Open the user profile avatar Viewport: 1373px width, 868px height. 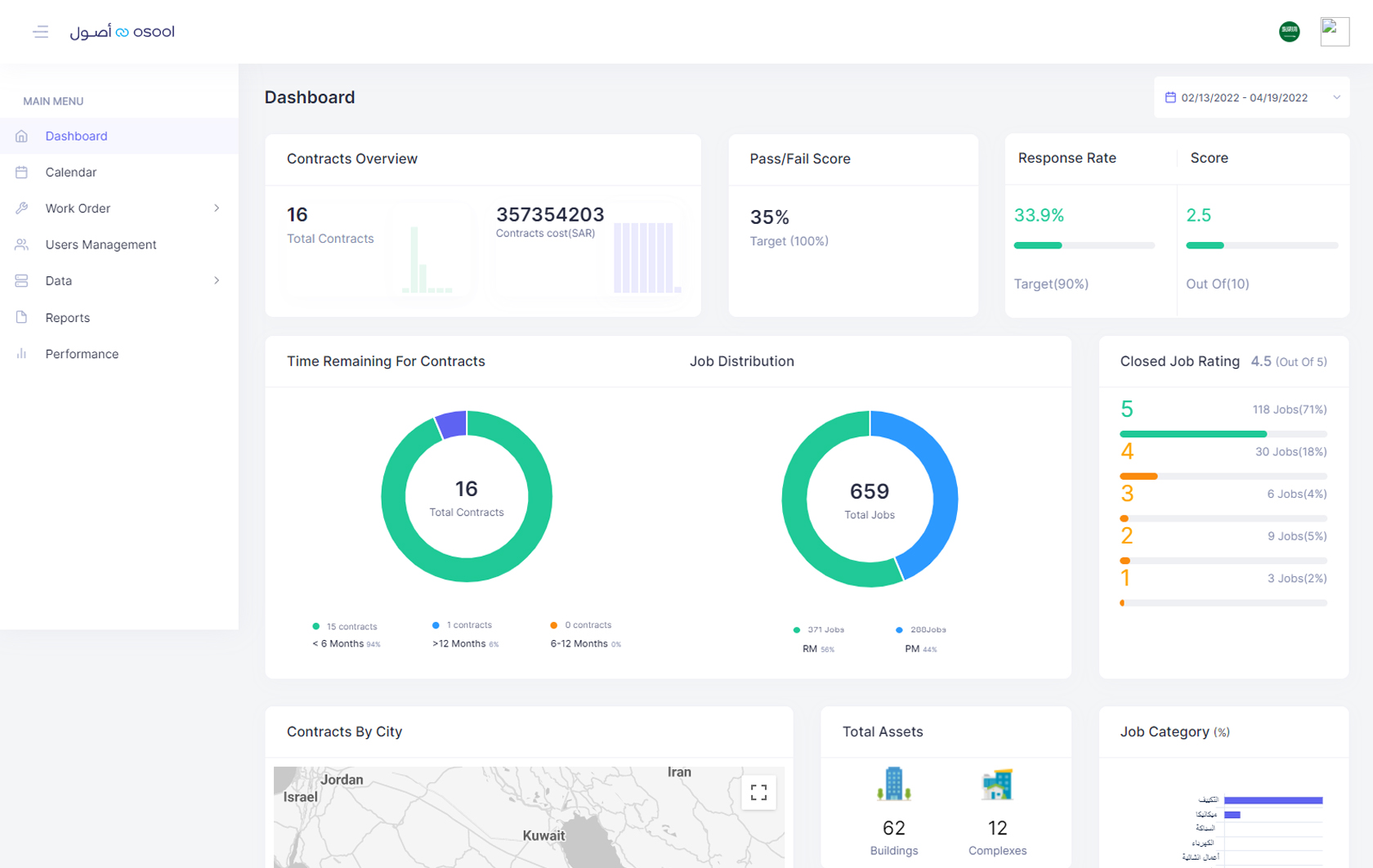(x=1335, y=32)
